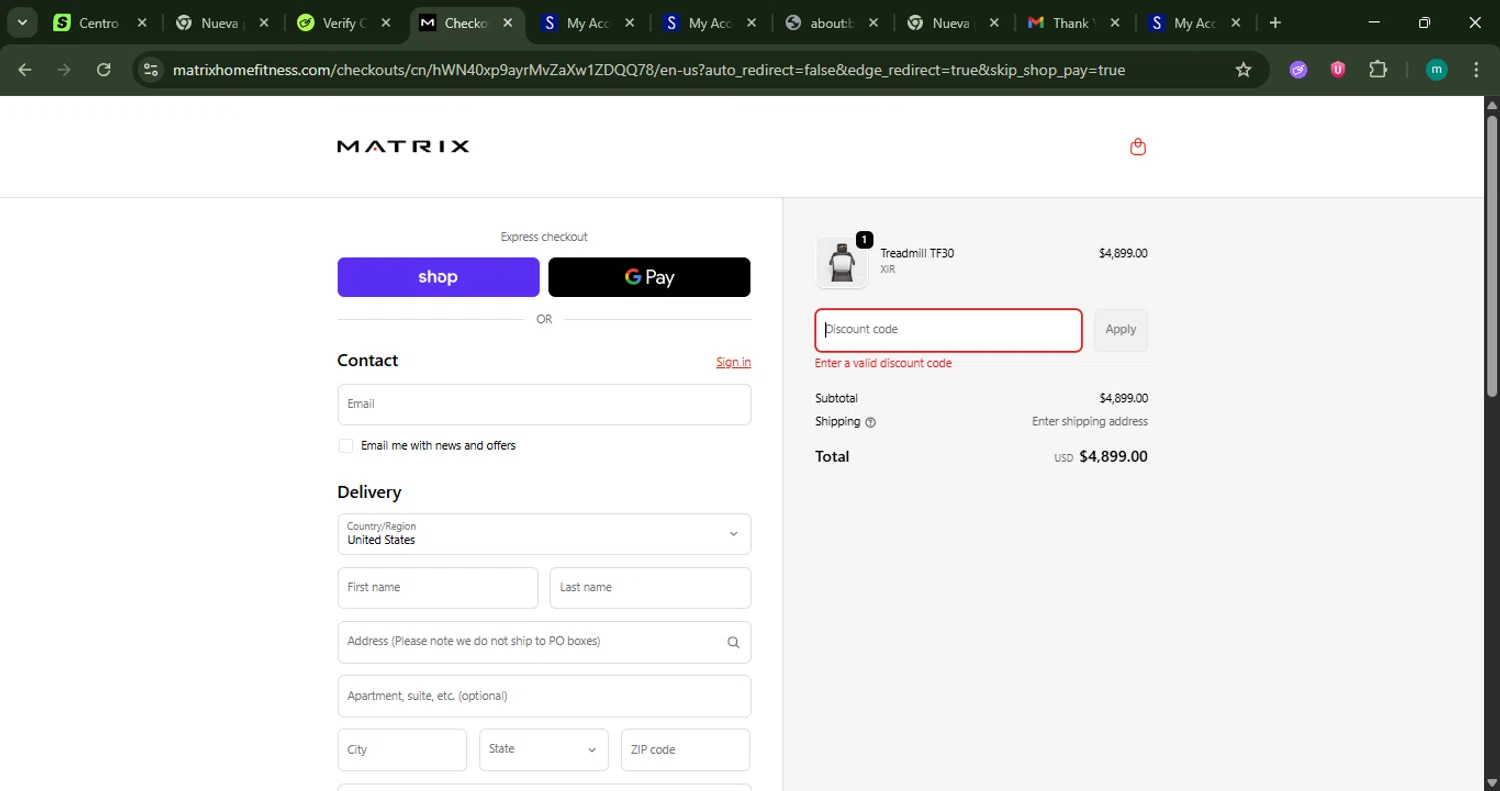
Task: Open the red shield U extension
Action: point(1338,70)
